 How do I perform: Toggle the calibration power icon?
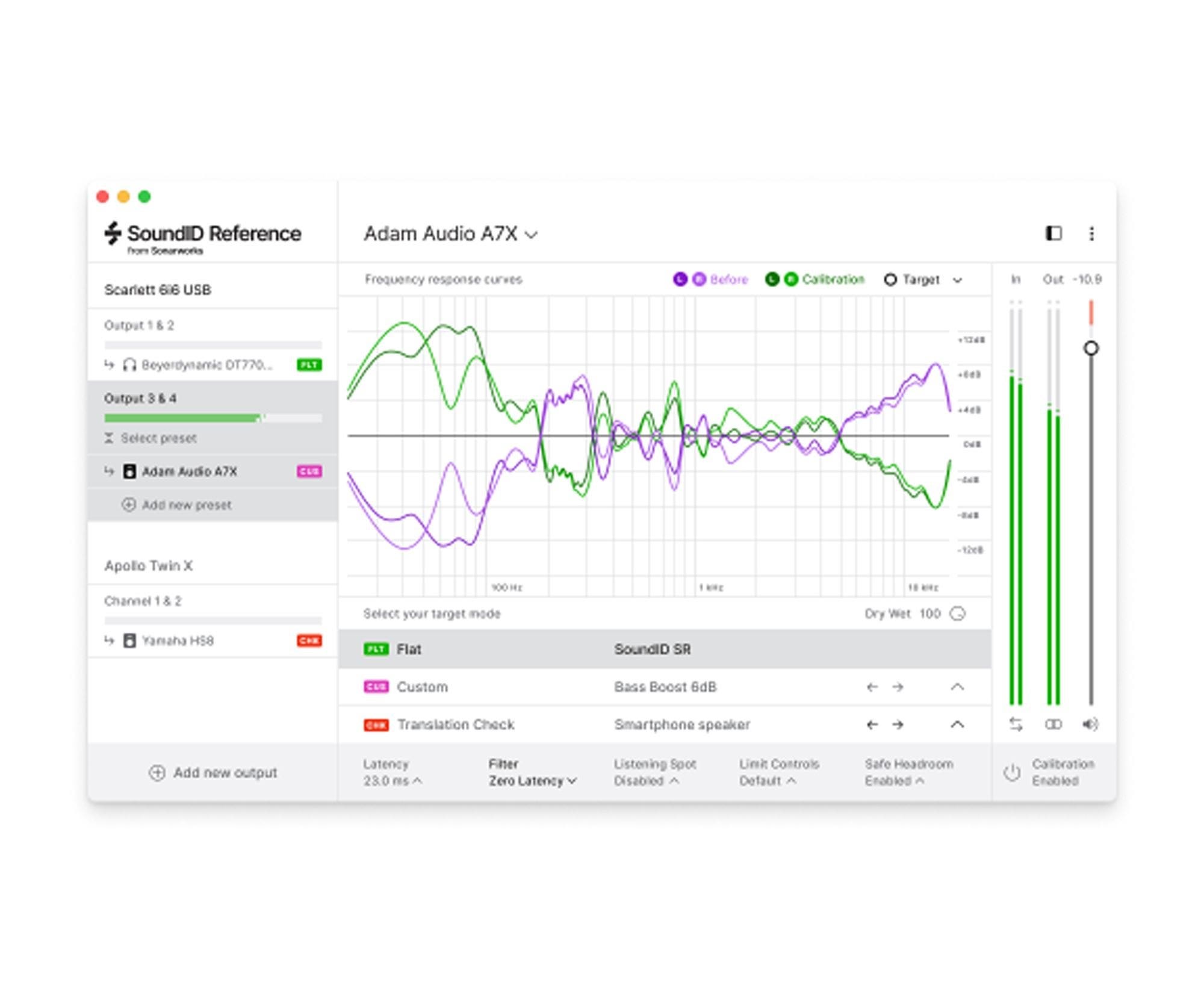(x=1012, y=772)
